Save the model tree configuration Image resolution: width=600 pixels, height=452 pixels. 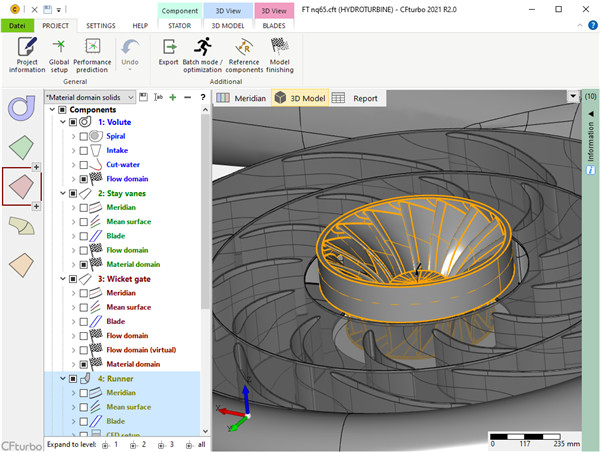[143, 97]
